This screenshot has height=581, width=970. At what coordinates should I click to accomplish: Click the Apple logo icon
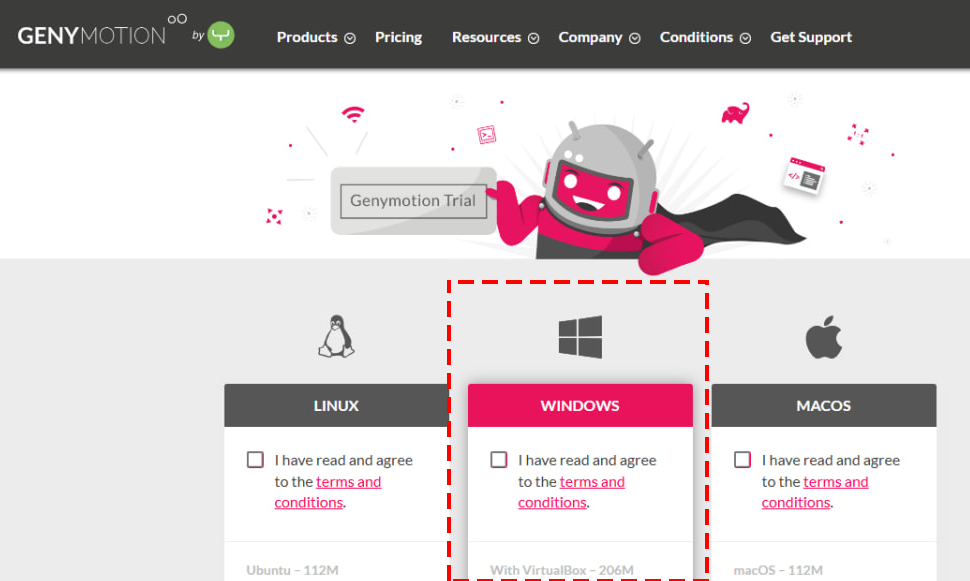tap(823, 338)
